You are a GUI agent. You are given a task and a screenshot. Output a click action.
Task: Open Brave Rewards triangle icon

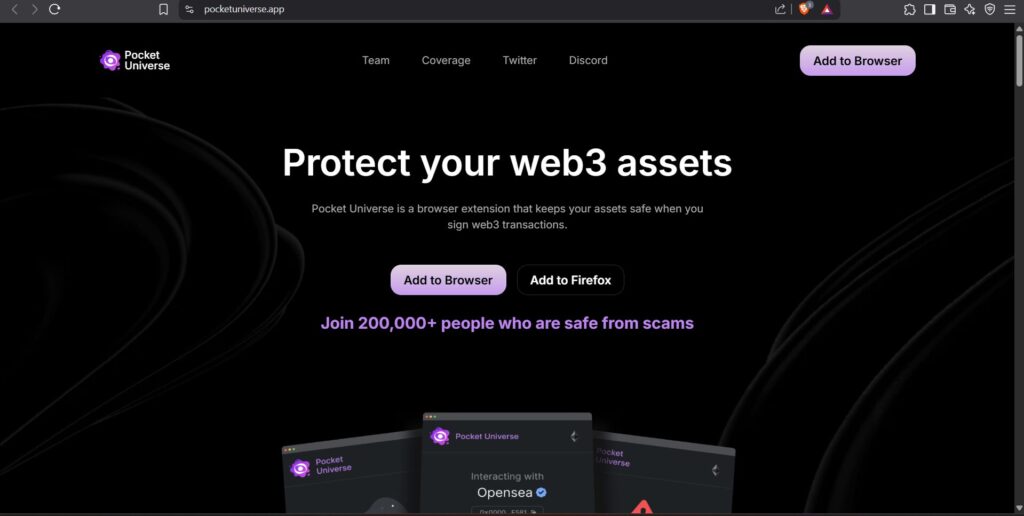(827, 9)
